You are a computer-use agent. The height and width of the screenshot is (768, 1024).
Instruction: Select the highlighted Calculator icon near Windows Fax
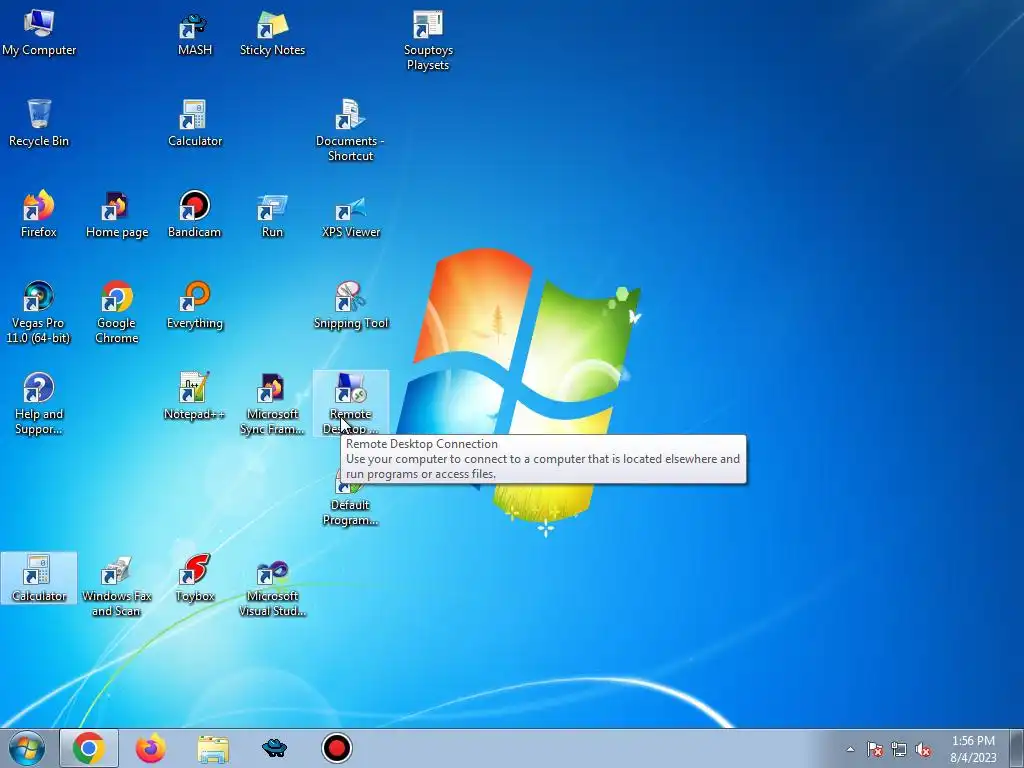(x=39, y=578)
